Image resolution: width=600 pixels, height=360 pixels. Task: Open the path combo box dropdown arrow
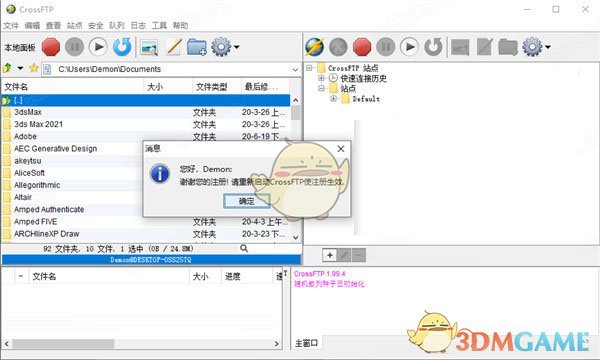pyautogui.click(x=295, y=70)
